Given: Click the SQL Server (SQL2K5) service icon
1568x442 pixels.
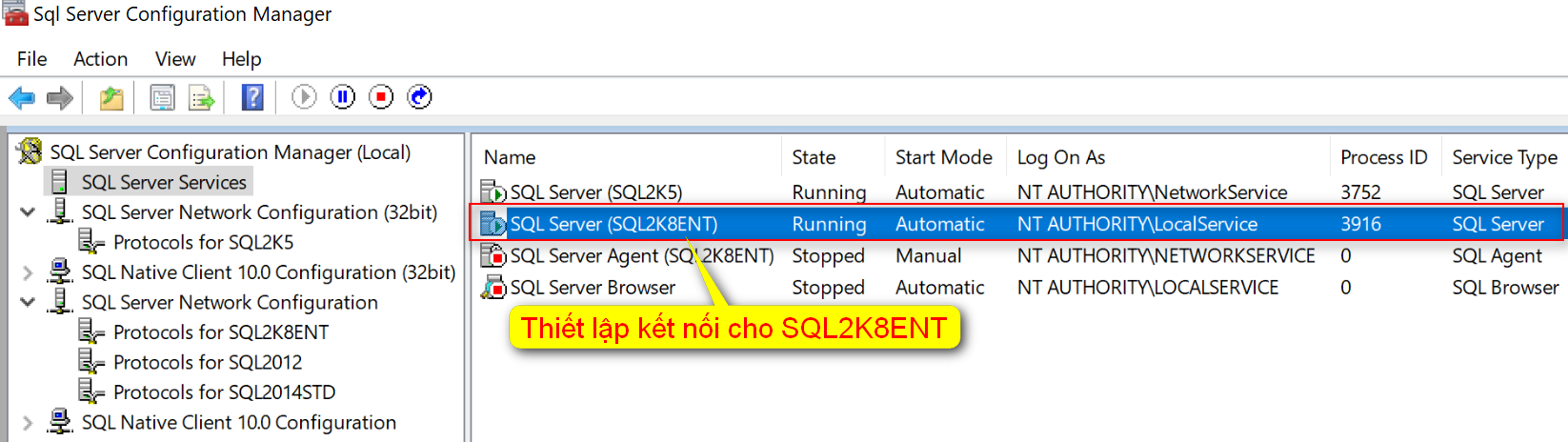Looking at the screenshot, I should (493, 192).
